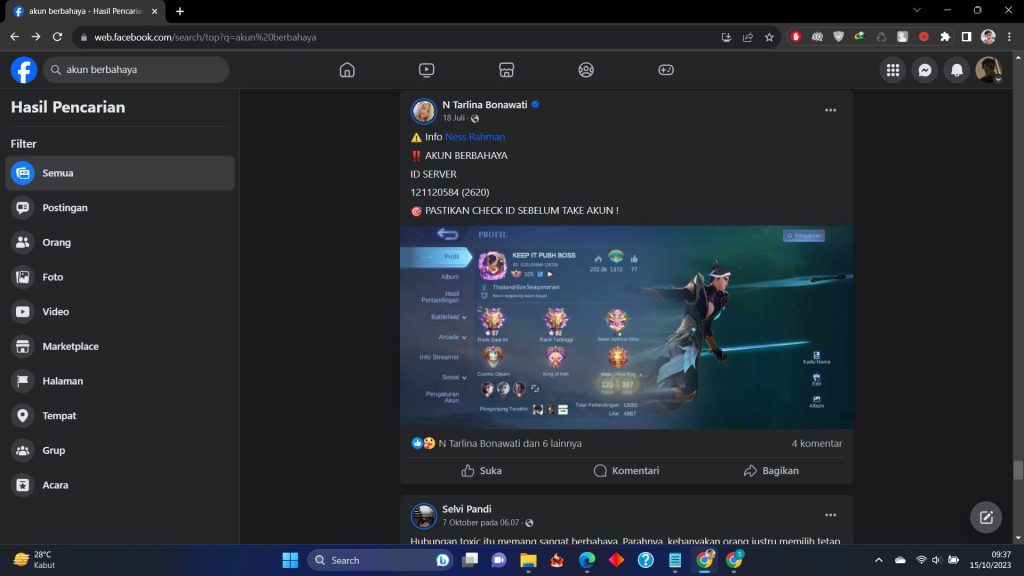Click the Komentari button

[x=626, y=471]
